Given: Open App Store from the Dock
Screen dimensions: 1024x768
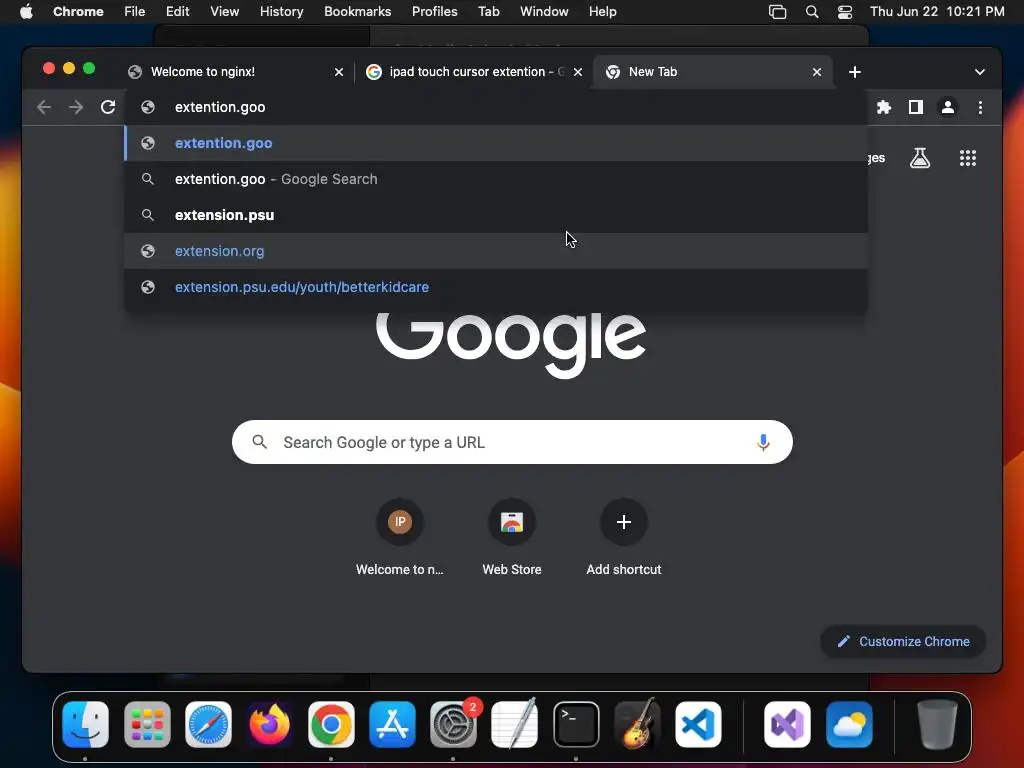Looking at the screenshot, I should tap(392, 724).
